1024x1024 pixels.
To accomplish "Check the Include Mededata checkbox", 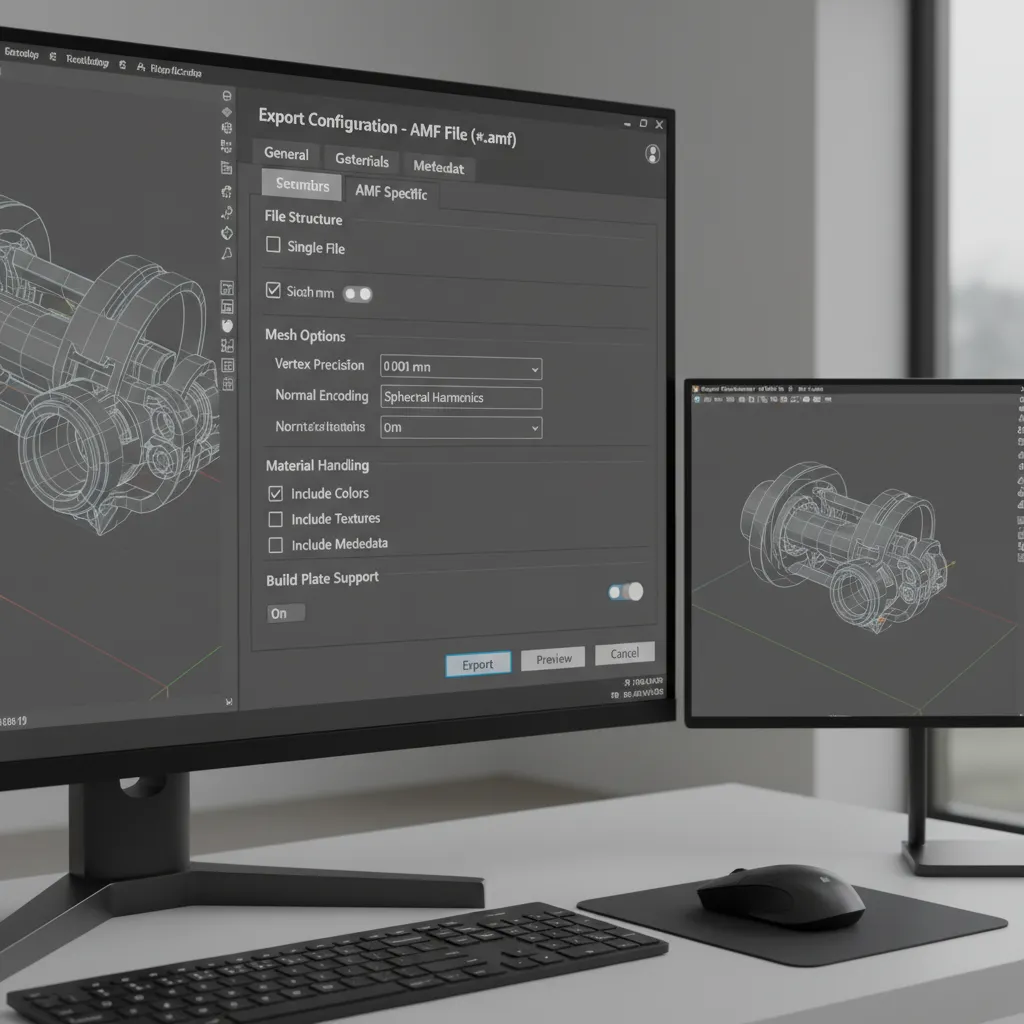I will [276, 545].
